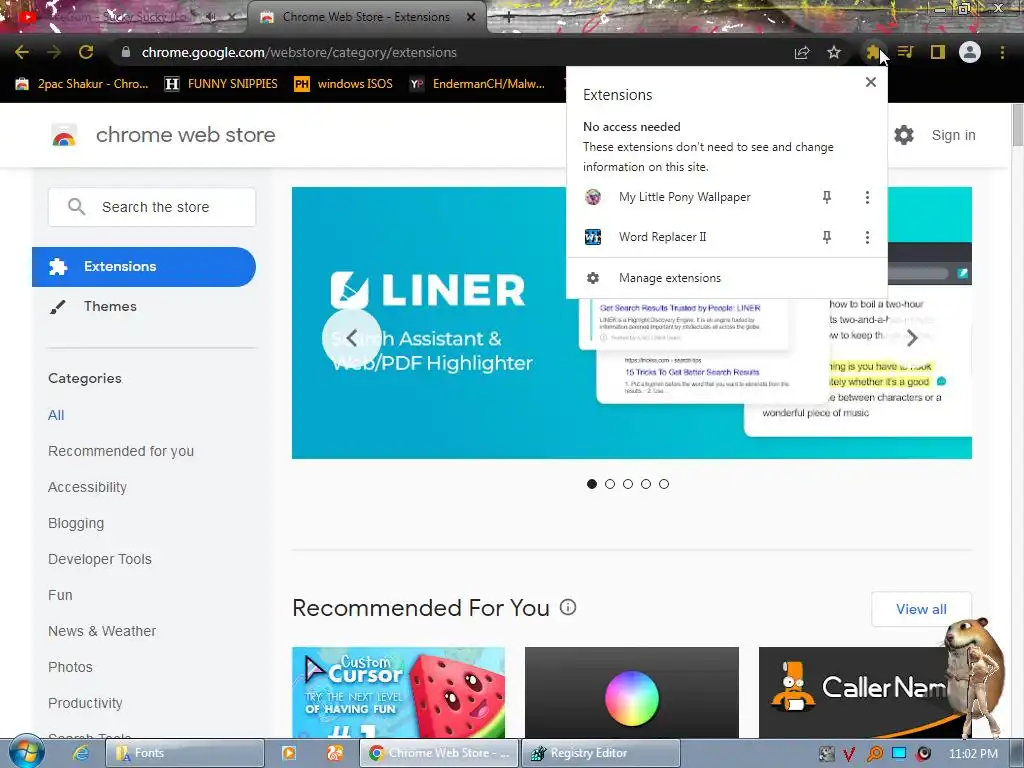This screenshot has width=1024, height=768.
Task: Reload the current page
Action: 86,52
